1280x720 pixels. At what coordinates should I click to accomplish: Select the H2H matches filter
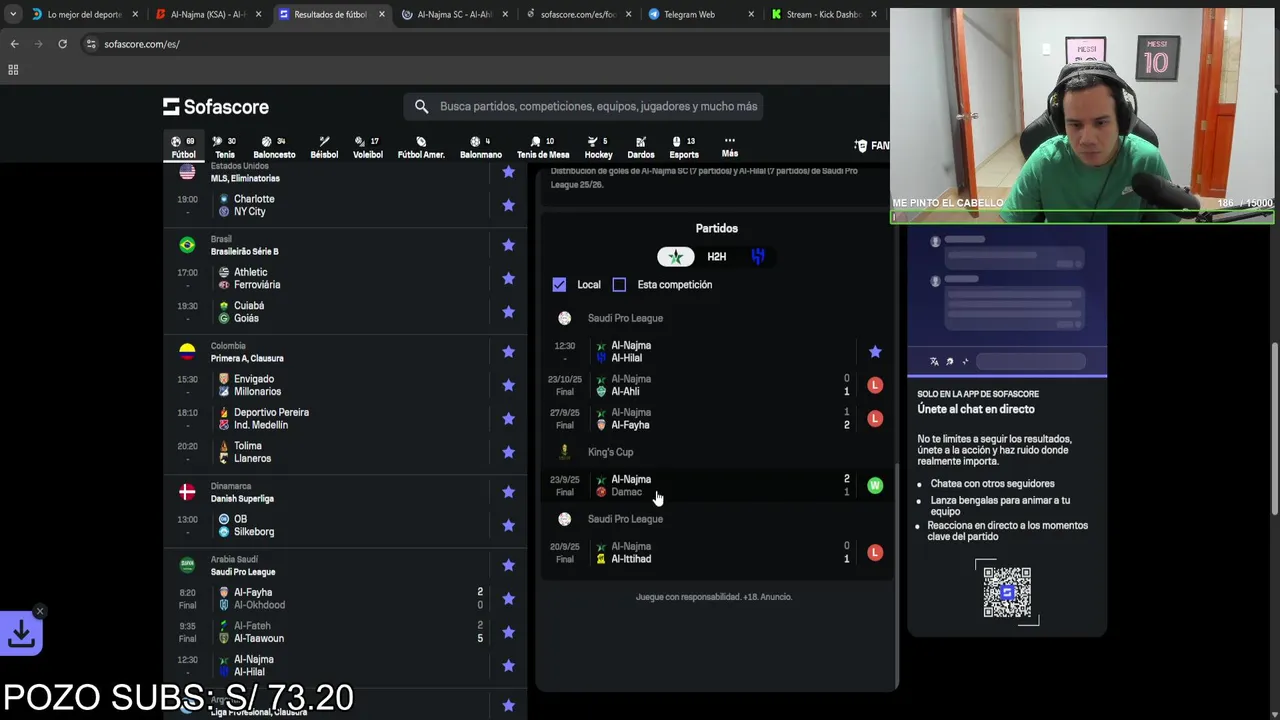coord(717,257)
